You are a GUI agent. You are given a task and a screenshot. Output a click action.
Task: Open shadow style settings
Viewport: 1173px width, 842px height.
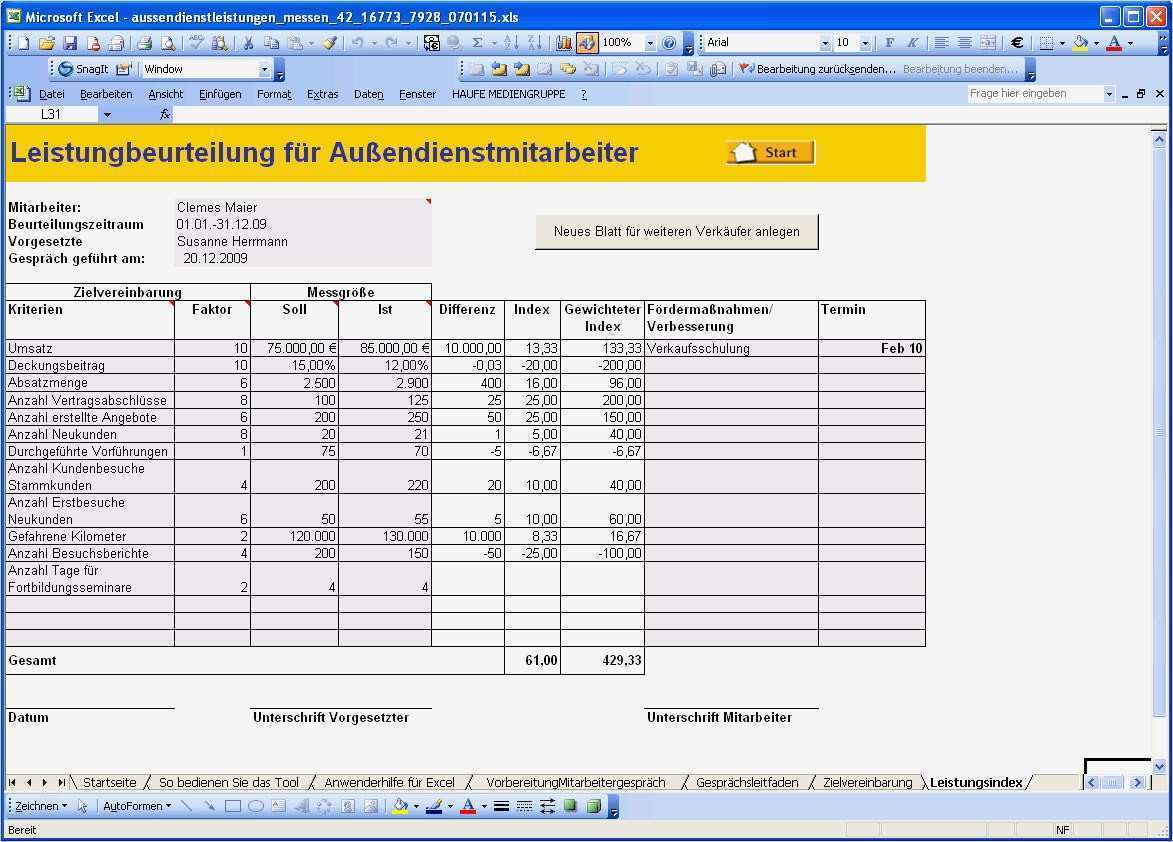(x=570, y=806)
